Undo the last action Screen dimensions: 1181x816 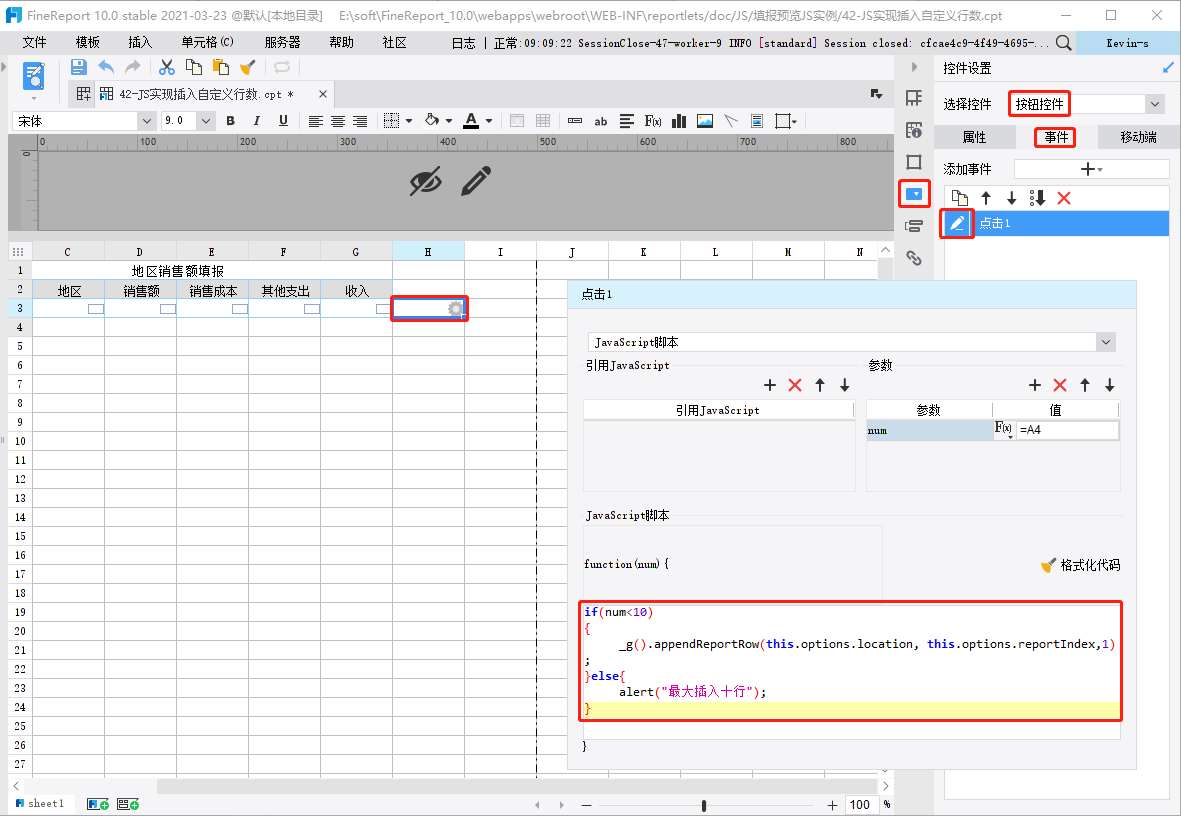click(106, 67)
